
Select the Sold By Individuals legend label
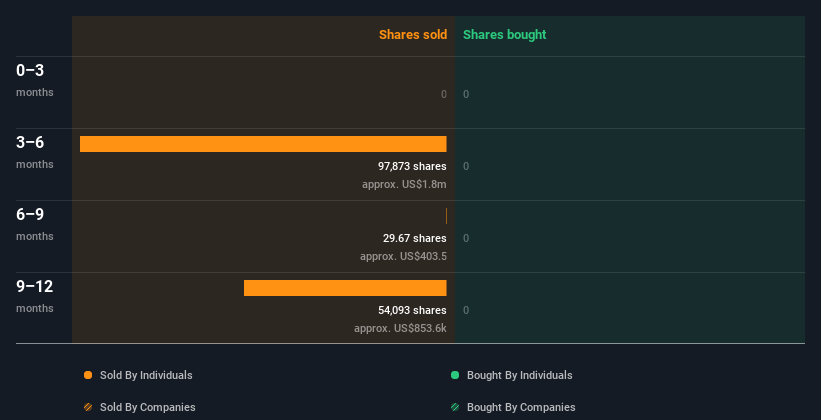[x=146, y=375]
